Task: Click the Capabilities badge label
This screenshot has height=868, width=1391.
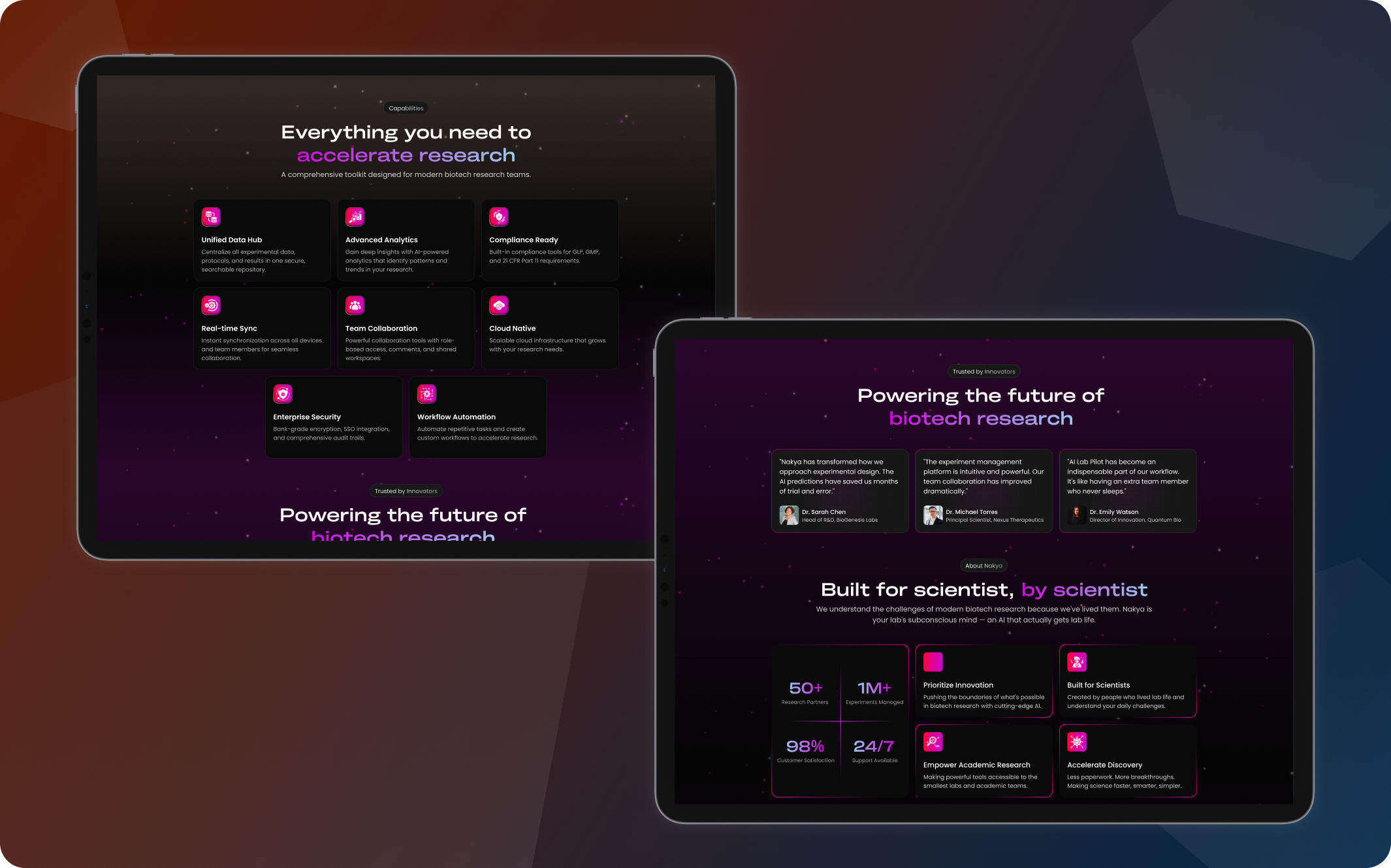Action: 406,108
